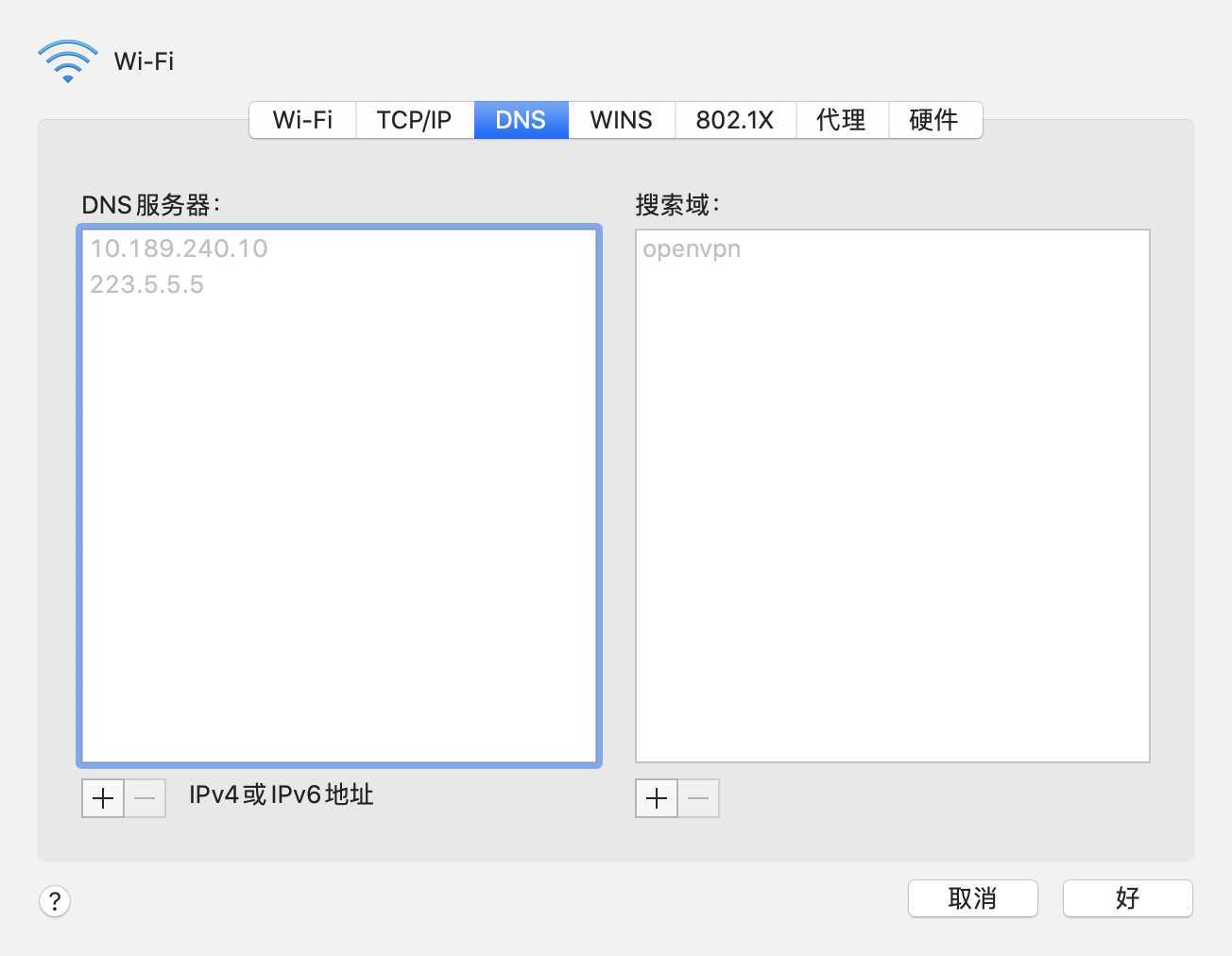
Task: Add a search domain with plus button
Action: pos(657,798)
